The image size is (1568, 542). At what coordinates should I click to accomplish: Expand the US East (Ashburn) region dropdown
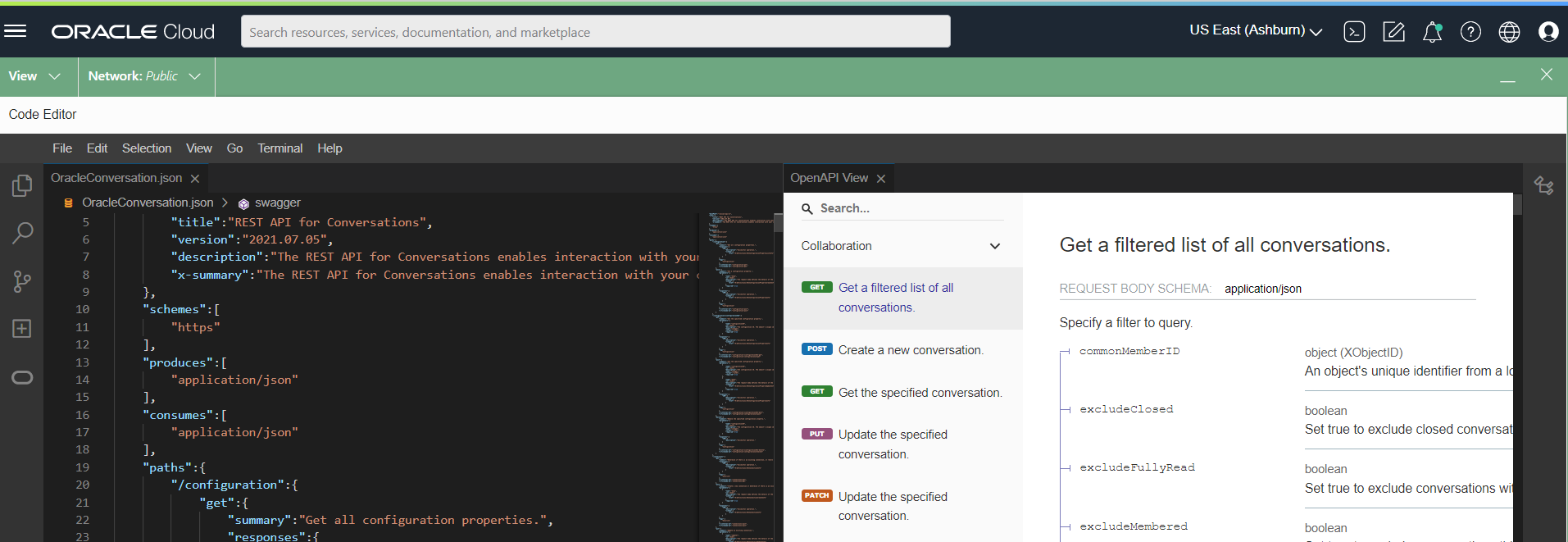(1256, 30)
